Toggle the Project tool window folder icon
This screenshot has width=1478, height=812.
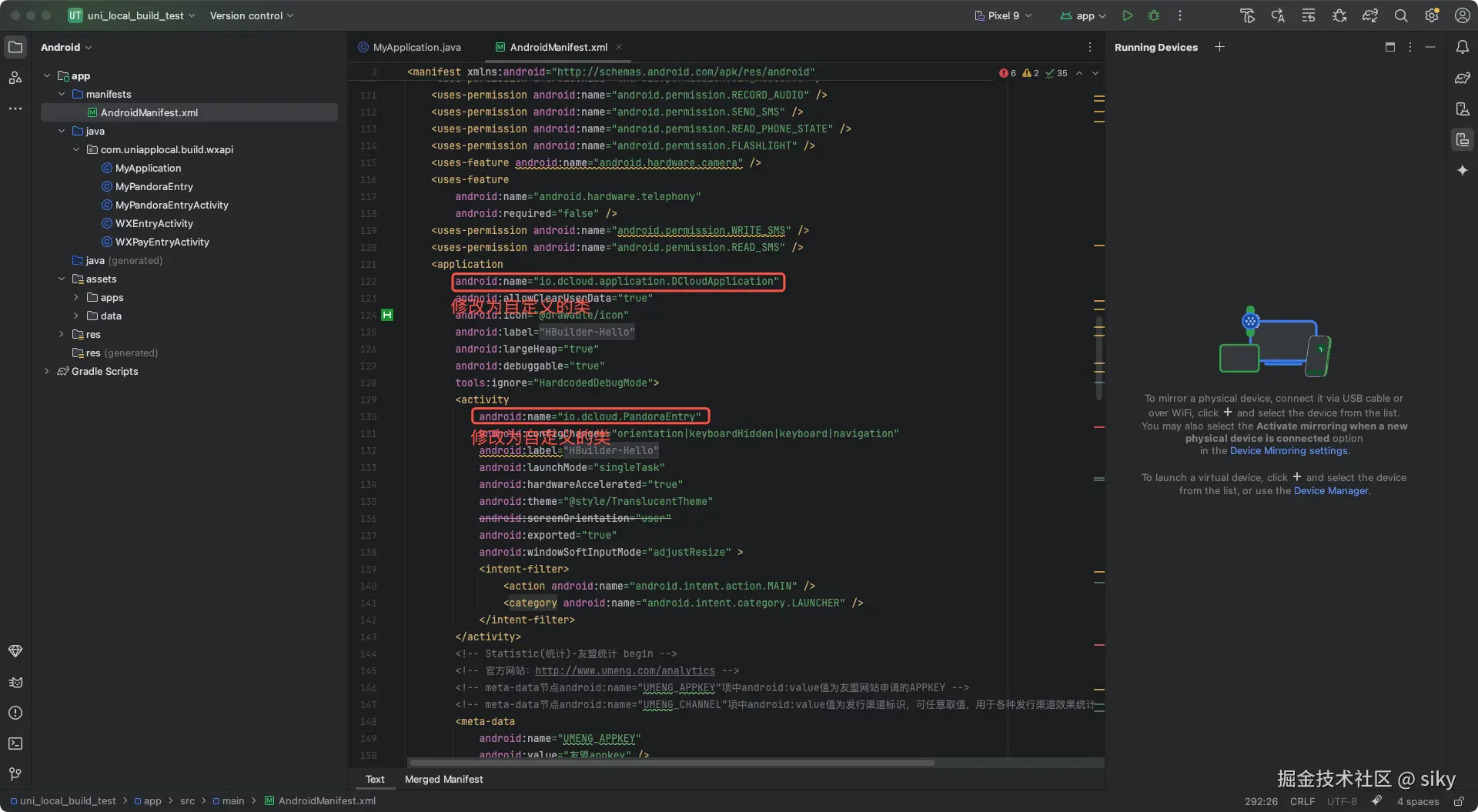15,47
